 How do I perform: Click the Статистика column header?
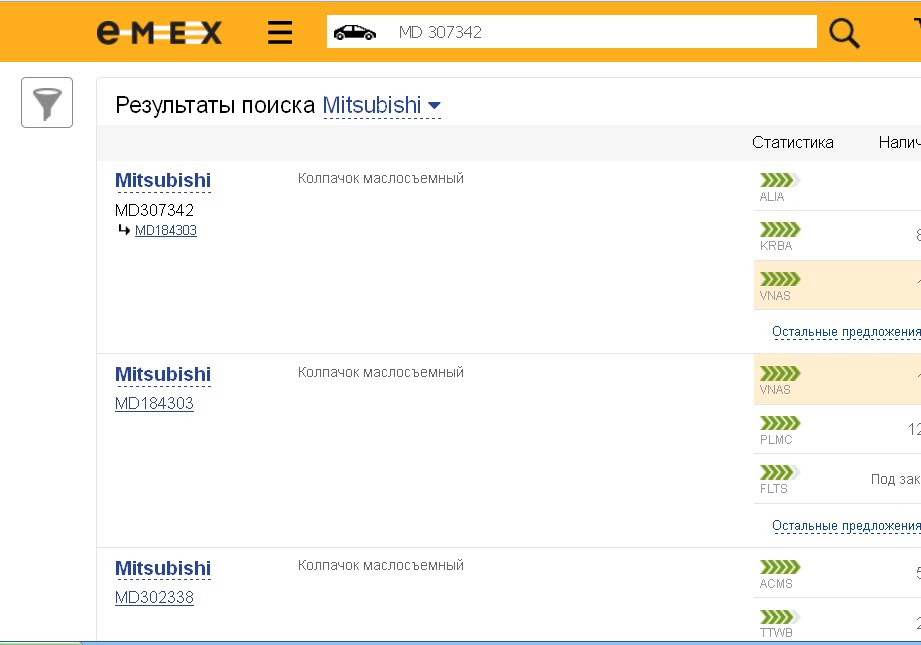(792, 142)
